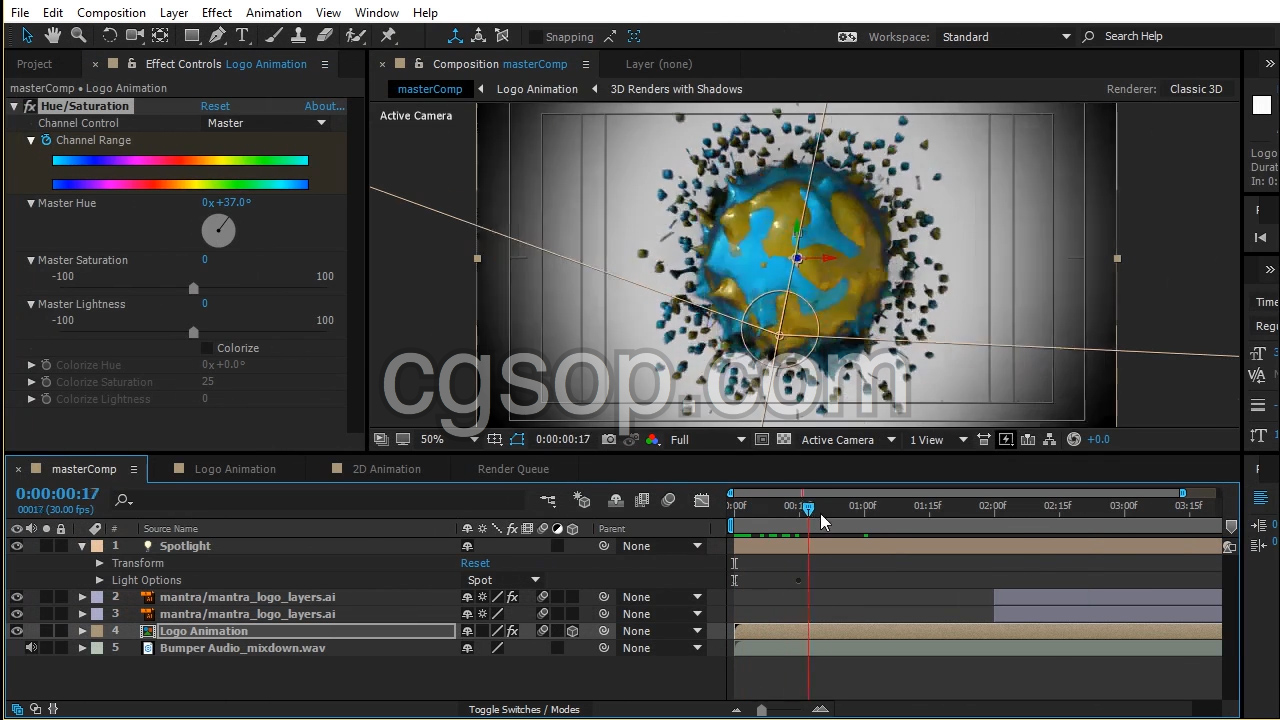The image size is (1280, 720).
Task: Reset the Hue/Saturation effect
Action: [215, 106]
